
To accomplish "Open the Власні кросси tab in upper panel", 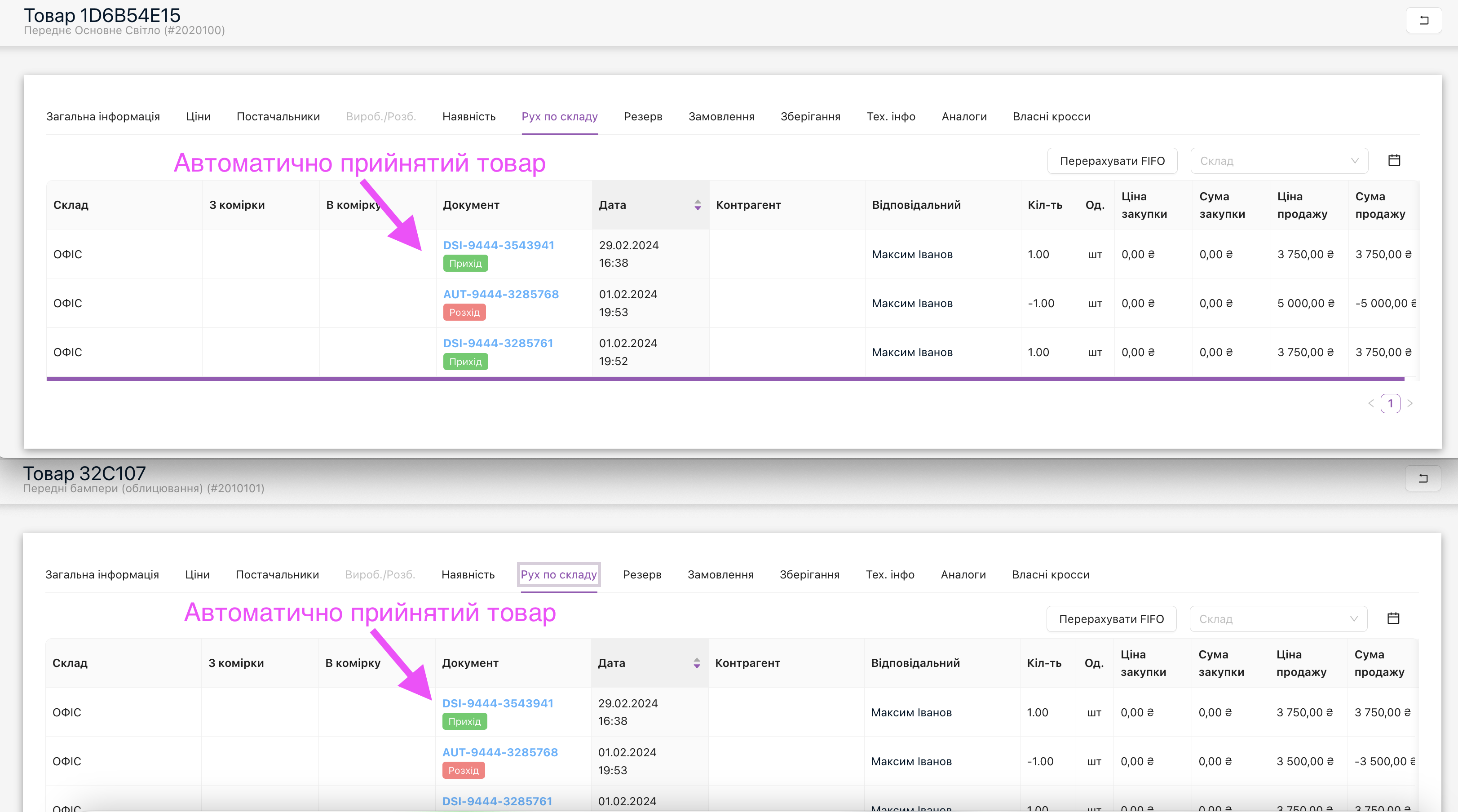I will coord(1051,117).
